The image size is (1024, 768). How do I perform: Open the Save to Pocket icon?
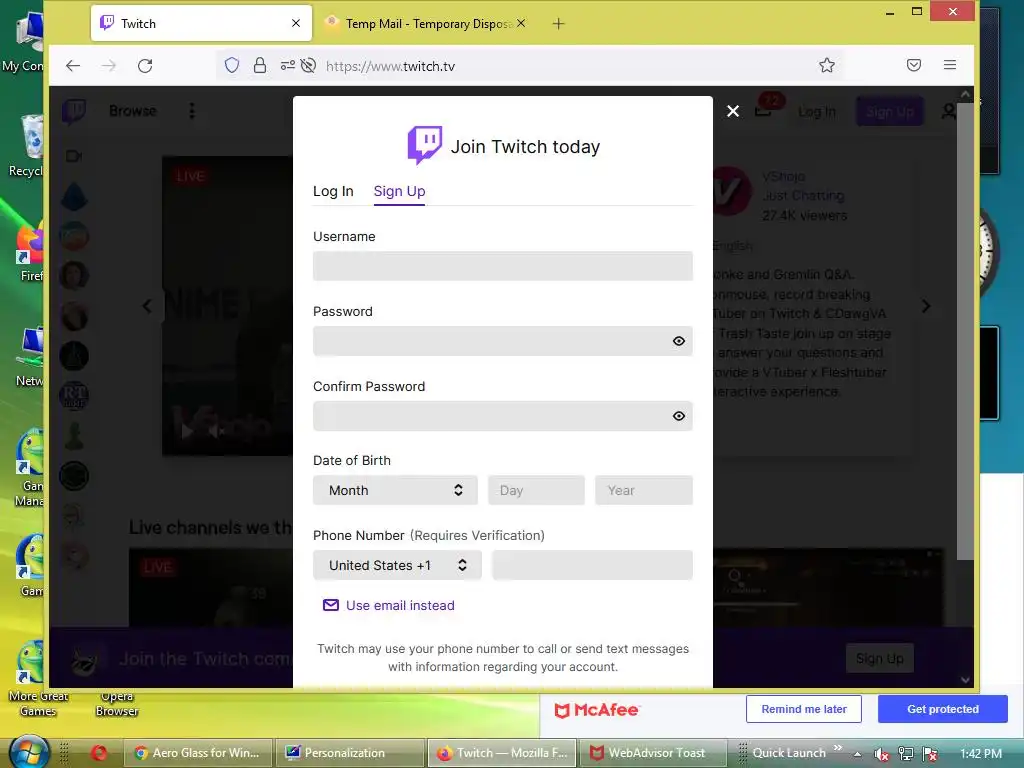coord(914,65)
